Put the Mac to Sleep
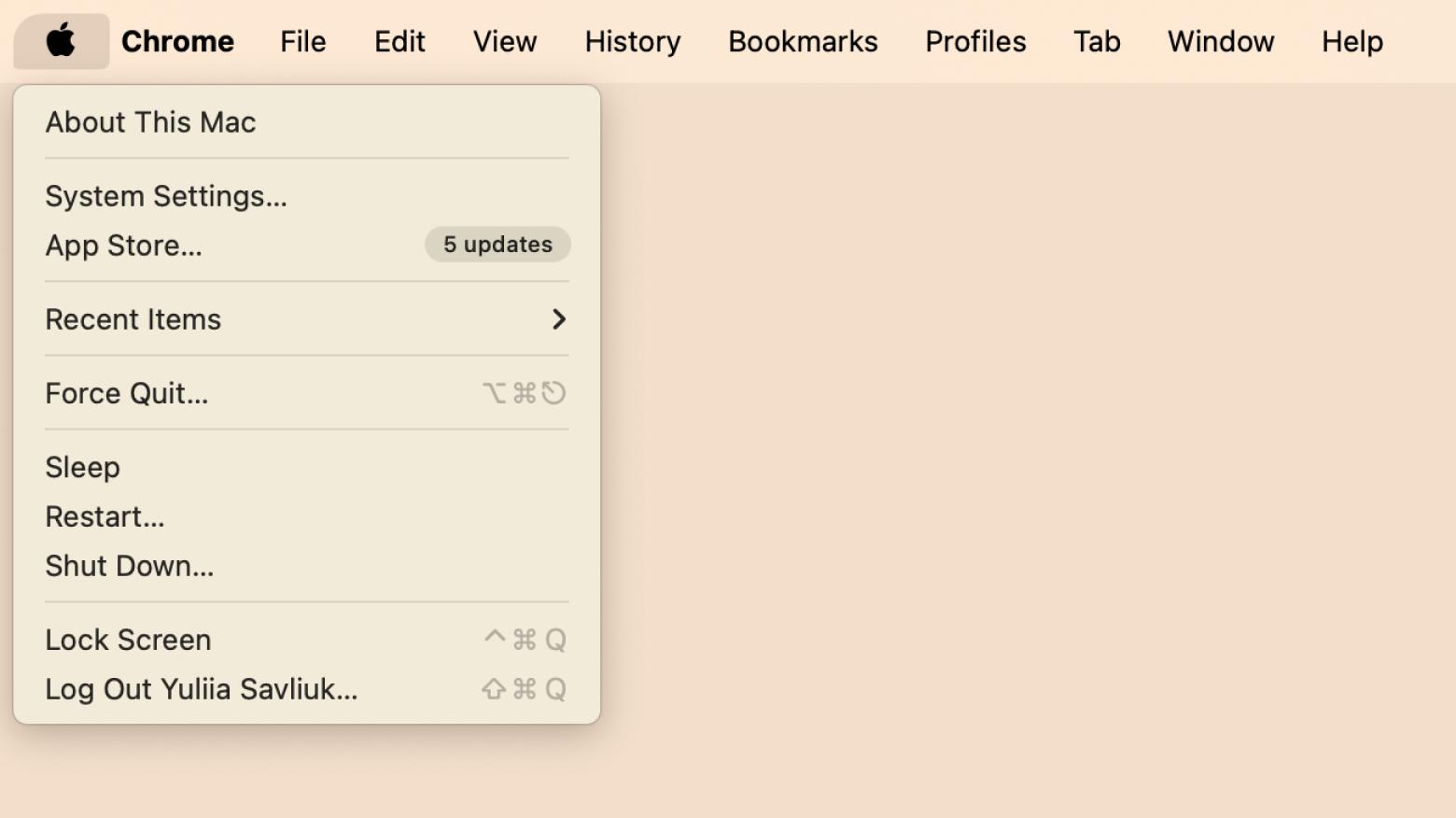Image resolution: width=1456 pixels, height=818 pixels. (x=83, y=467)
